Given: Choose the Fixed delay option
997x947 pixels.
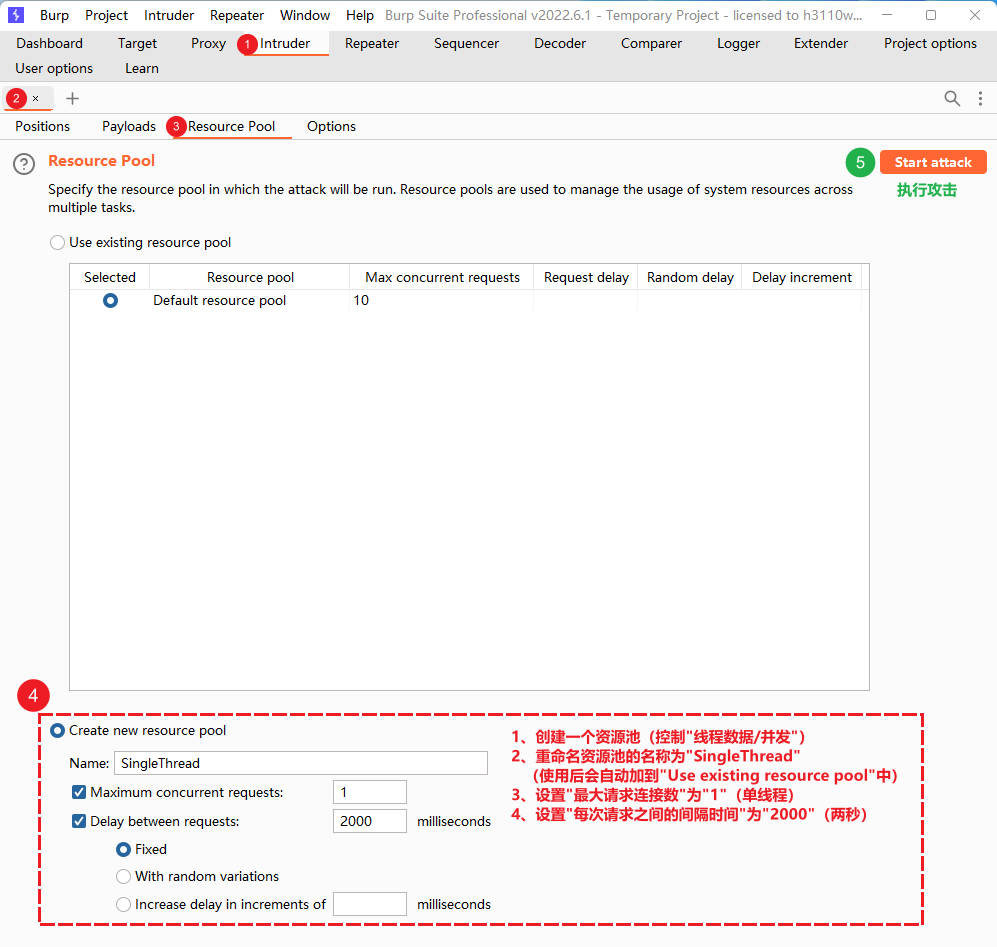Looking at the screenshot, I should pyautogui.click(x=123, y=850).
